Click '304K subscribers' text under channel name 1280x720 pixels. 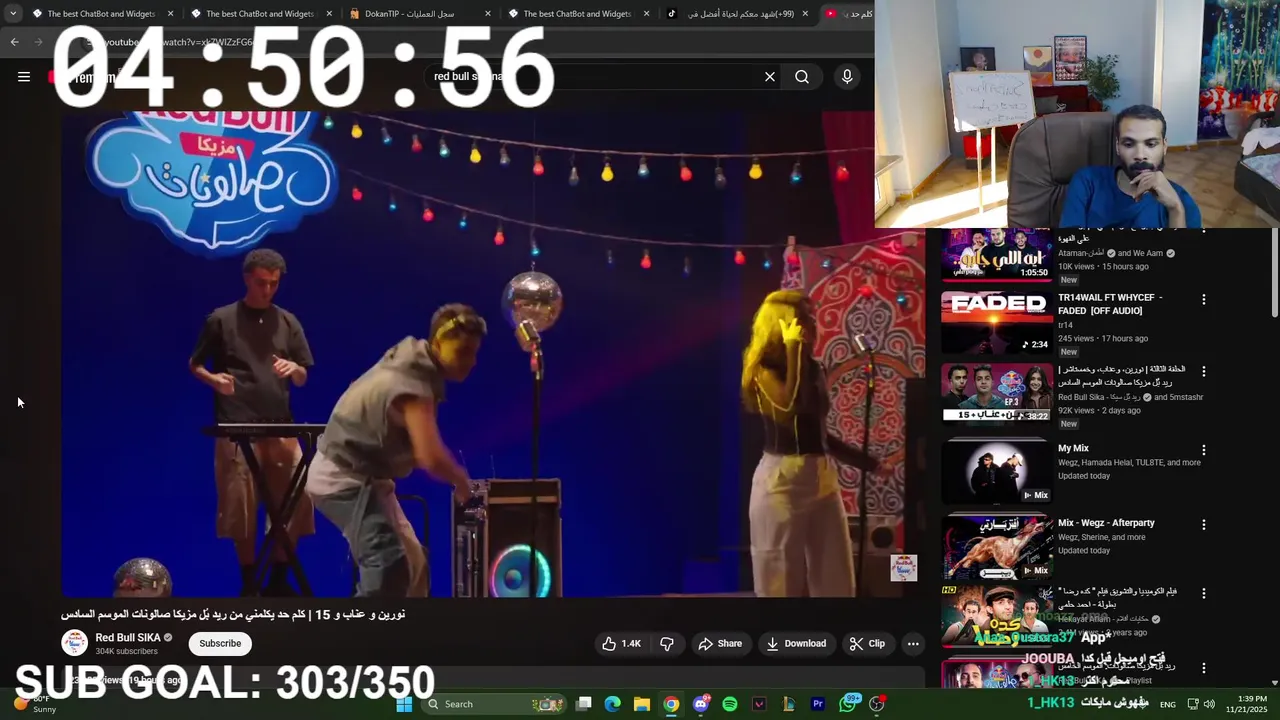pos(126,652)
